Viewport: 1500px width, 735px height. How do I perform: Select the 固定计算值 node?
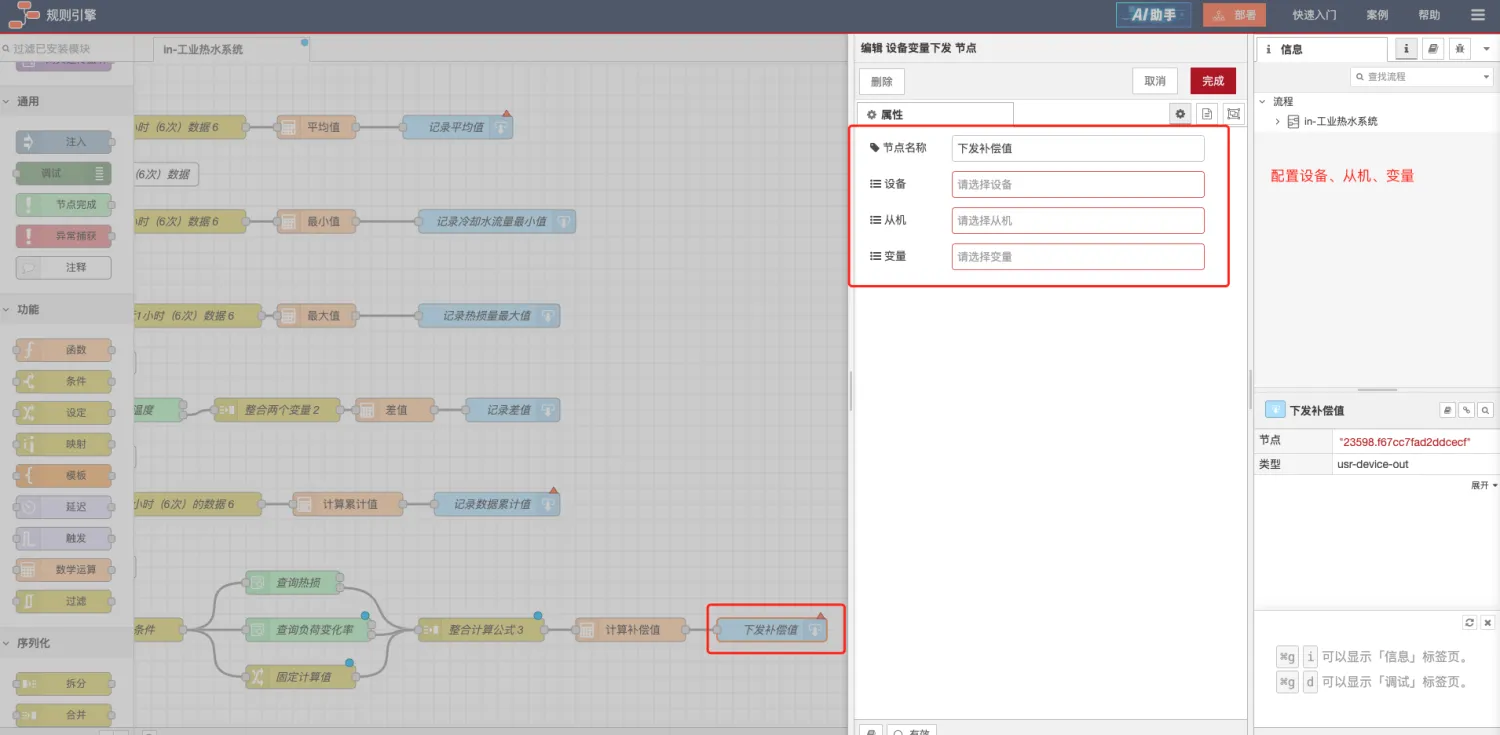point(301,677)
